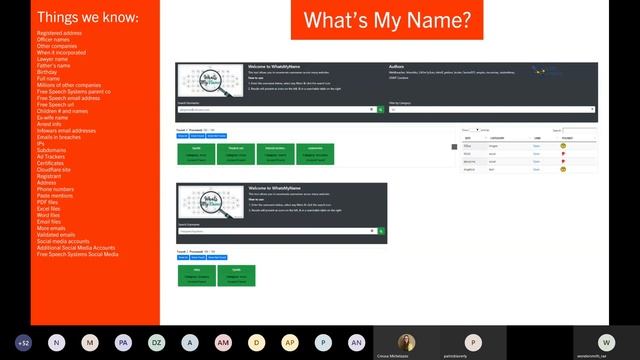Viewport: 640px width, 360px height.
Task: Select participant avatar with initial M
Action: click(90, 343)
